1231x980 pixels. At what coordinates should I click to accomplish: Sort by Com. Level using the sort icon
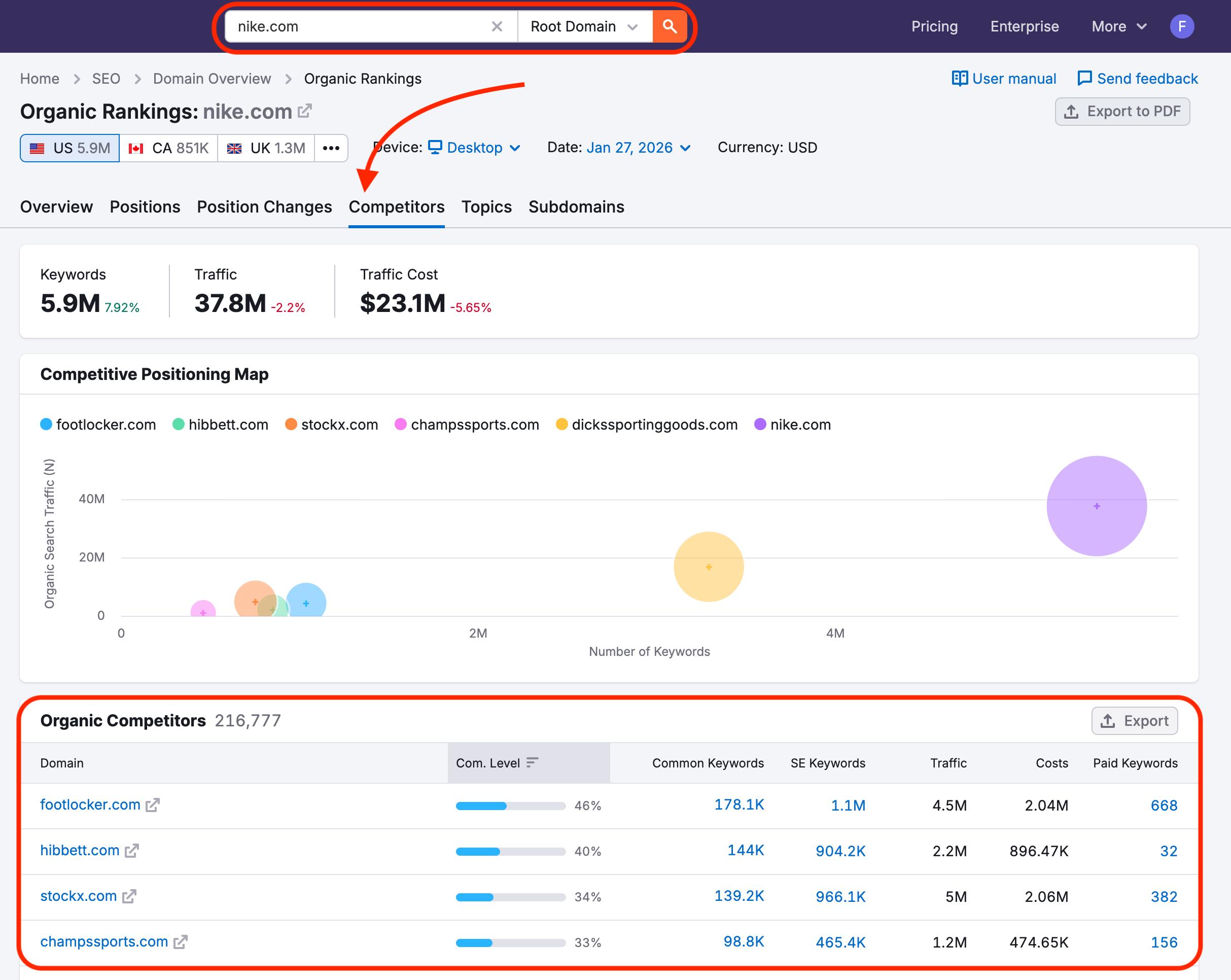click(533, 762)
